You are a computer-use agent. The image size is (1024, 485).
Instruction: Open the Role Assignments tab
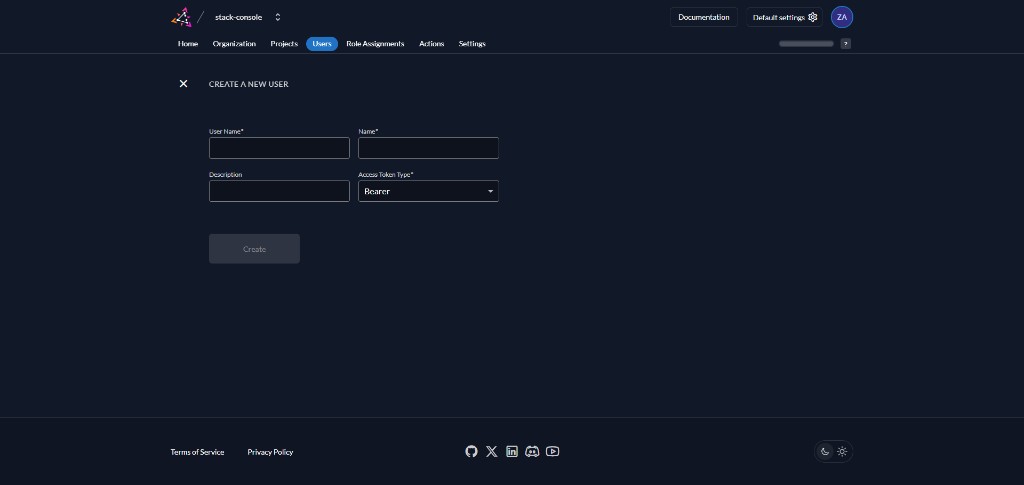coord(375,44)
